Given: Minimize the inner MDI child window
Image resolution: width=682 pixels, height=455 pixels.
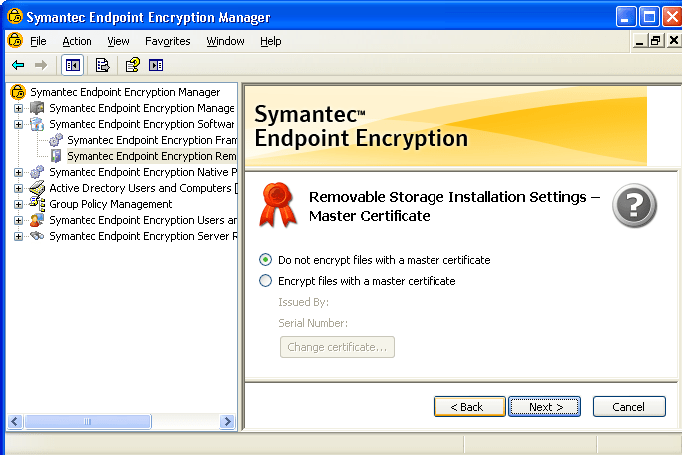Looking at the screenshot, I should pos(639,41).
